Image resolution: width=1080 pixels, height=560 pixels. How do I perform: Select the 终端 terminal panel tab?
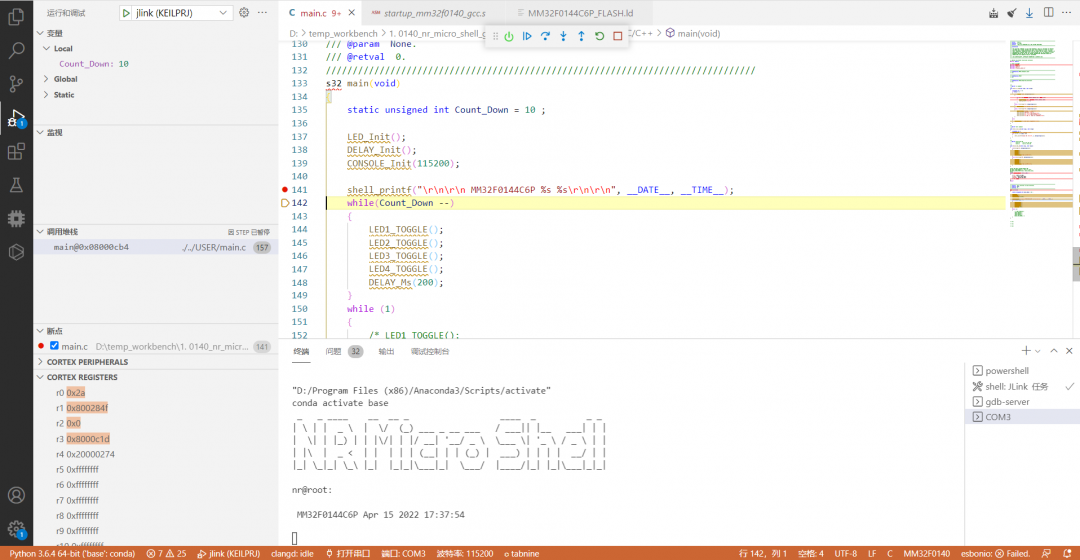coord(302,351)
